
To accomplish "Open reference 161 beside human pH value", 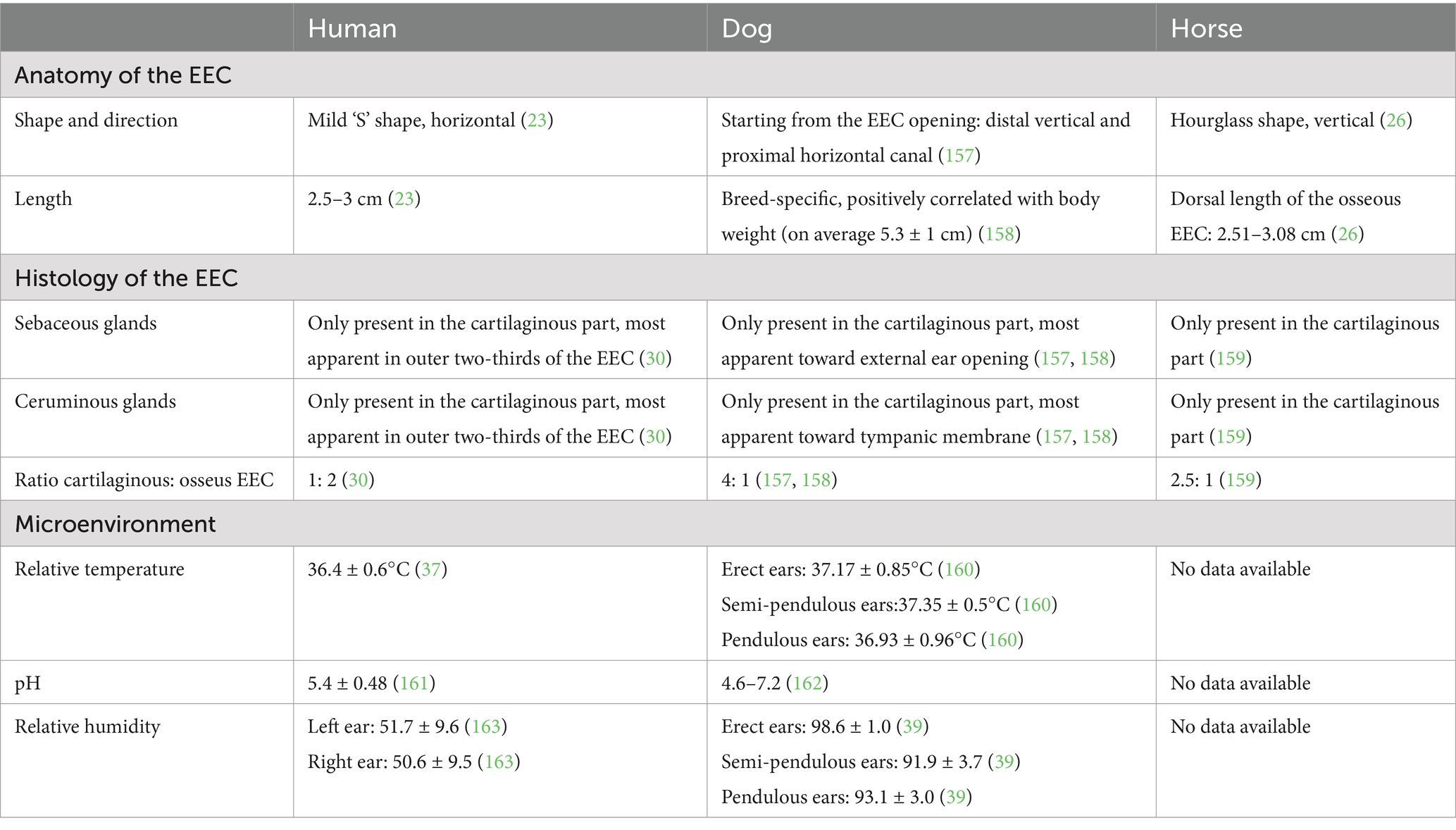I will [414, 683].
